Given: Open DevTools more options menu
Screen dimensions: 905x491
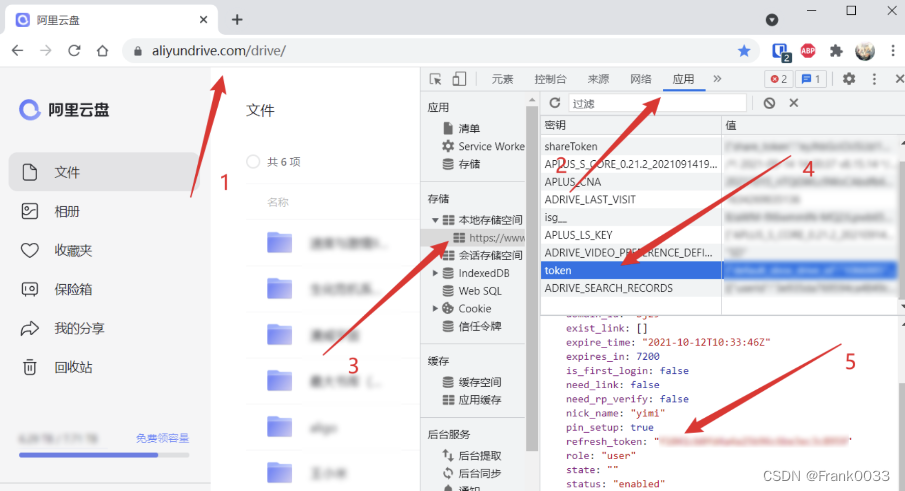Looking at the screenshot, I should 874,79.
